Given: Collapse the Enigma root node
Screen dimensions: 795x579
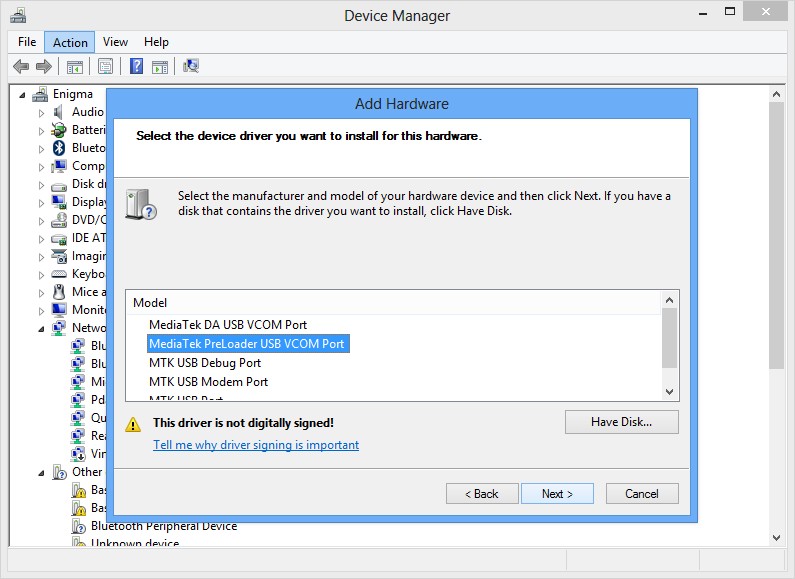Looking at the screenshot, I should (x=22, y=95).
